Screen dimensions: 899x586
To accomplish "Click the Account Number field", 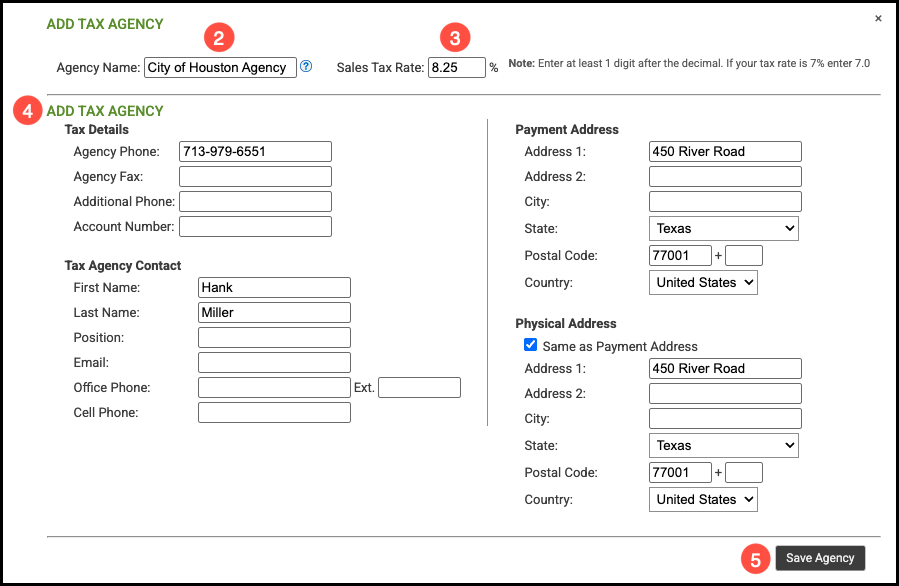I will 255,226.
